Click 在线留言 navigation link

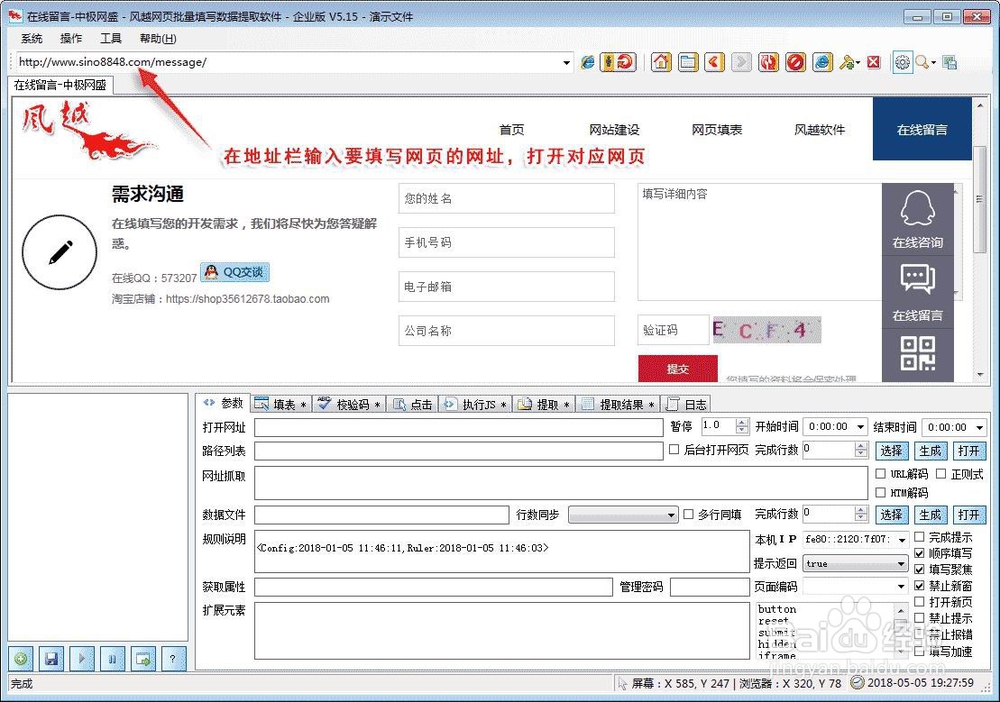(922, 129)
